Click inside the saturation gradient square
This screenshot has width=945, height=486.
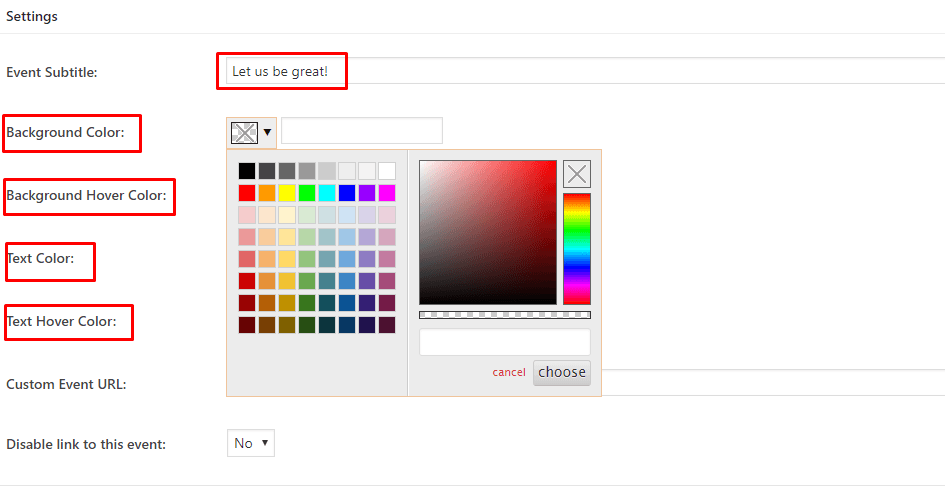(487, 232)
